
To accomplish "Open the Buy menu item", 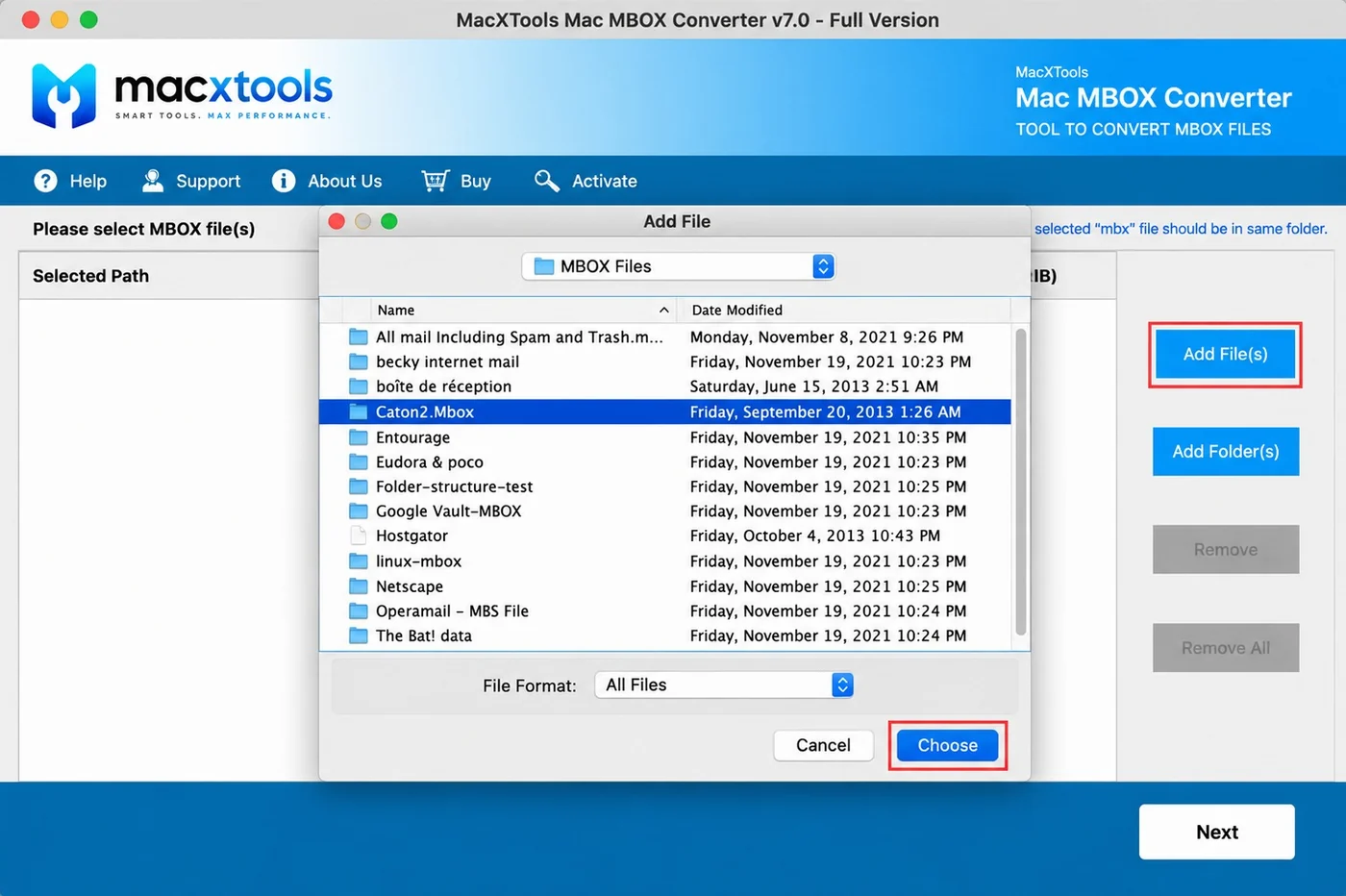I will tap(457, 181).
